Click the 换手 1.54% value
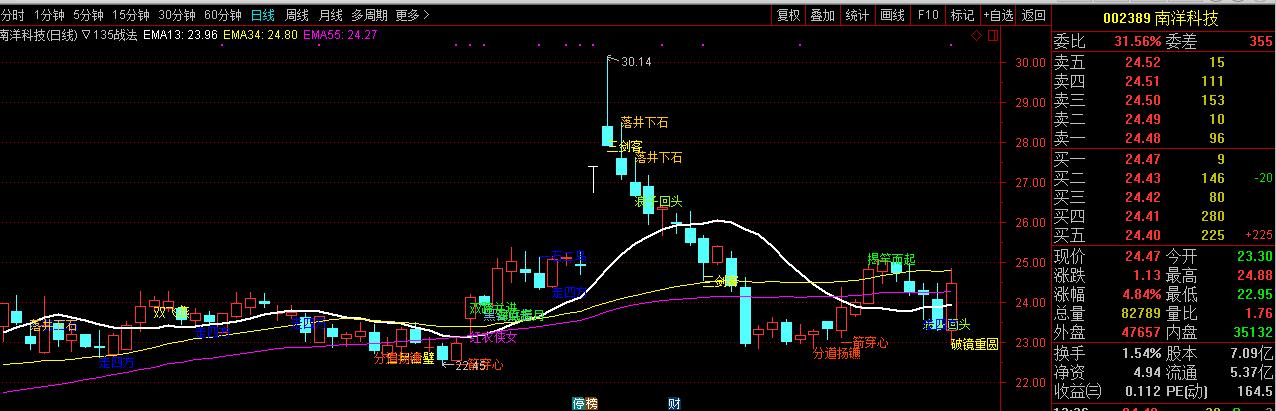The height and width of the screenshot is (411, 1276). pos(1140,353)
